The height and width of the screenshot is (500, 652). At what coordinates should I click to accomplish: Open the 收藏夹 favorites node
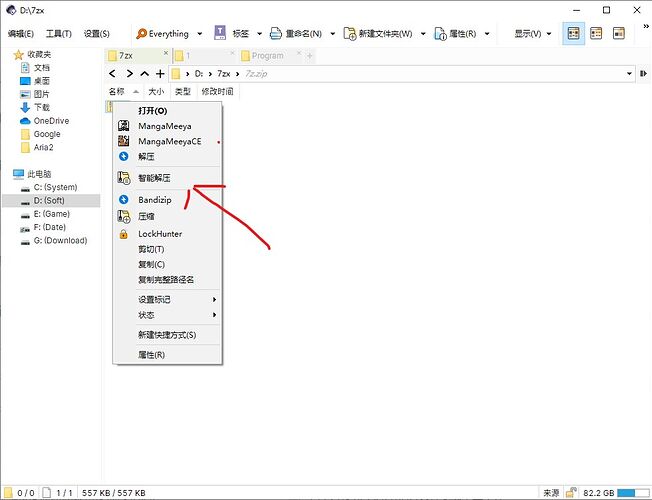32,54
